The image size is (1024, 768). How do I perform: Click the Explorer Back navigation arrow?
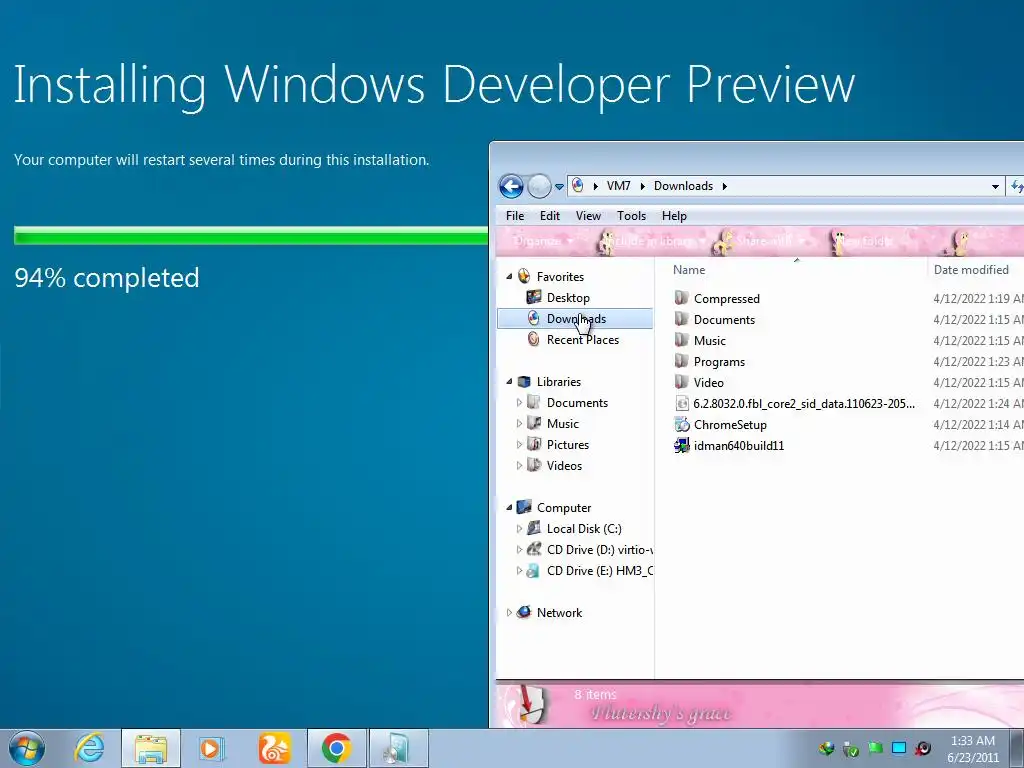(511, 187)
